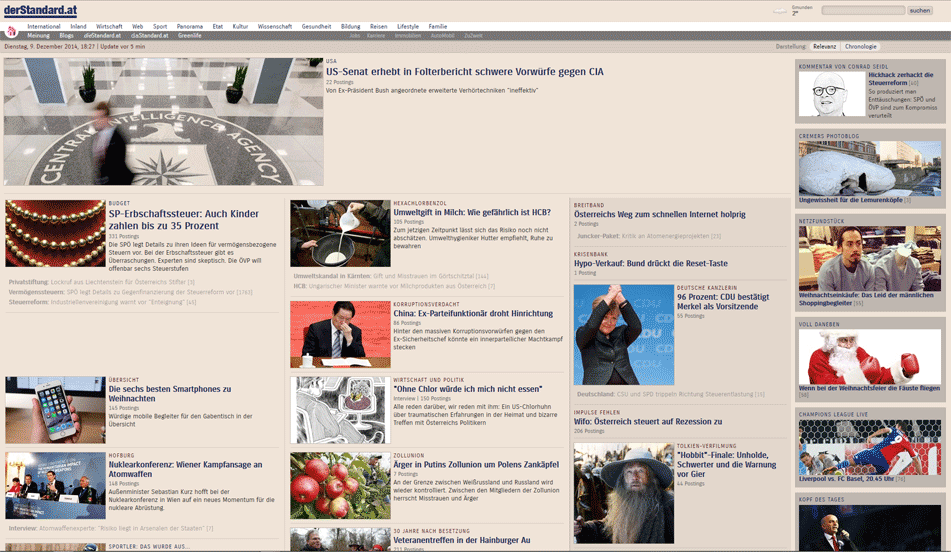Open Blogs in the grey sub-navigation
951x552 pixels.
(67, 36)
